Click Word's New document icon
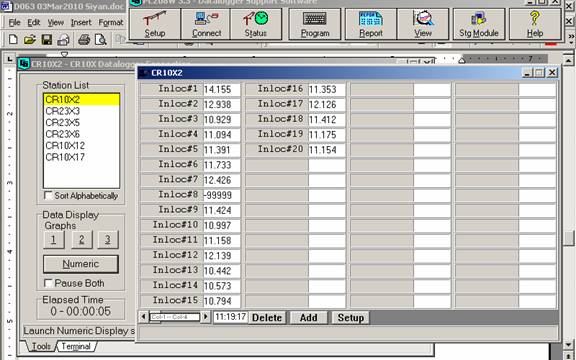The width and height of the screenshot is (576, 360). click(x=13, y=39)
